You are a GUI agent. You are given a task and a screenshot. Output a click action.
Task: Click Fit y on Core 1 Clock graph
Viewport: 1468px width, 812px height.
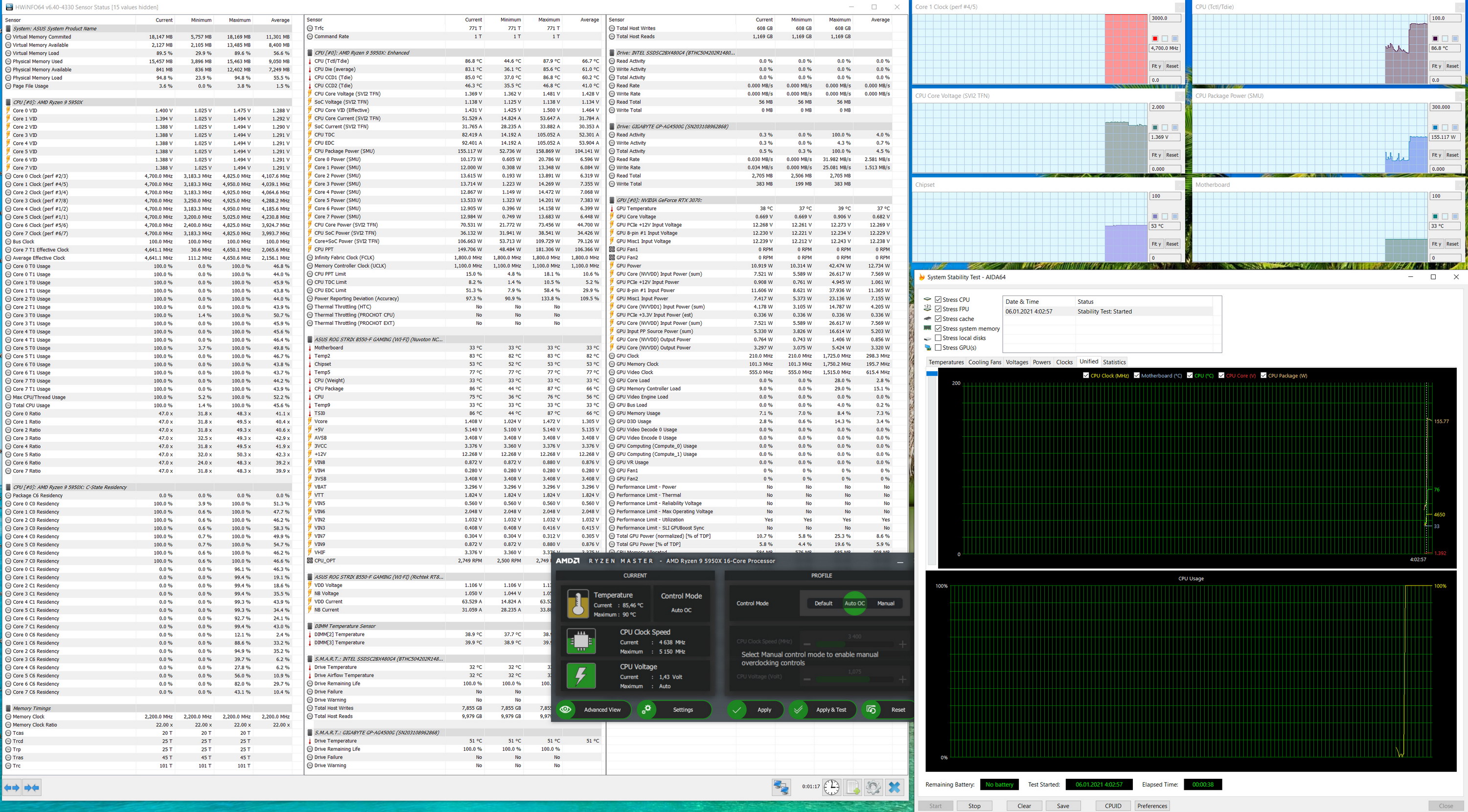[x=1156, y=66]
